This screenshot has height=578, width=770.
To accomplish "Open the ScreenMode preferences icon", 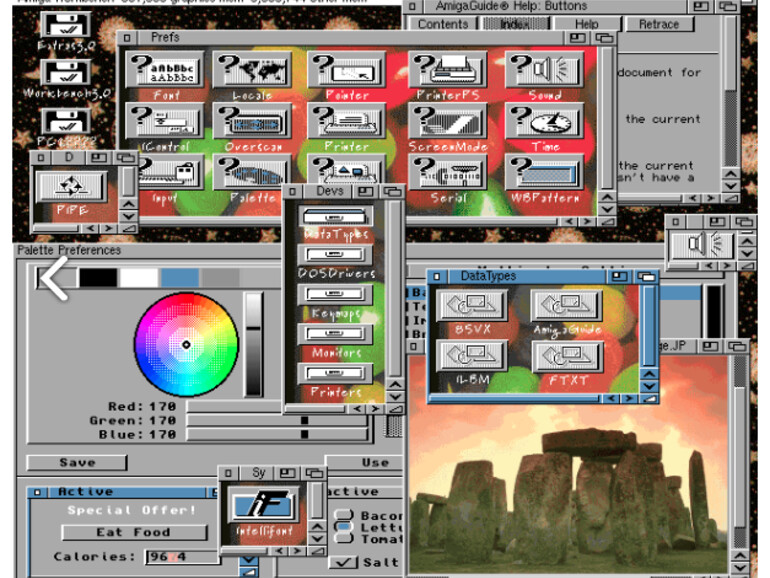I will [447, 121].
